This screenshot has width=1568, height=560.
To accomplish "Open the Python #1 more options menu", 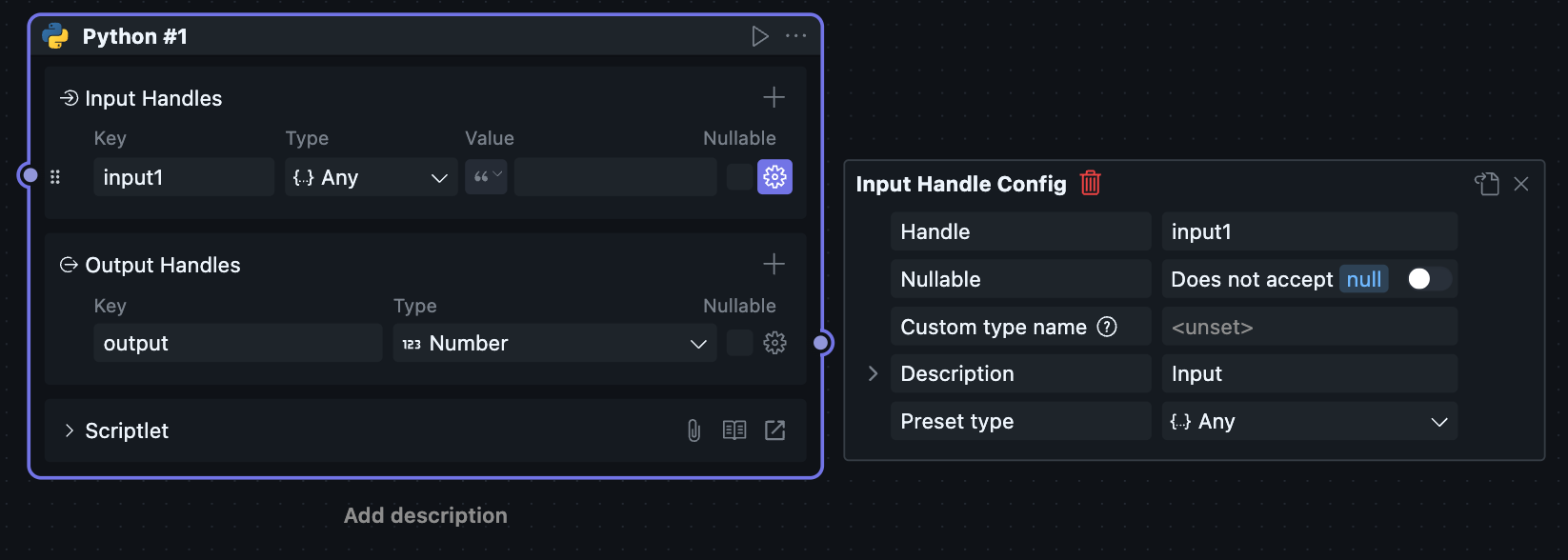I will (x=795, y=36).
